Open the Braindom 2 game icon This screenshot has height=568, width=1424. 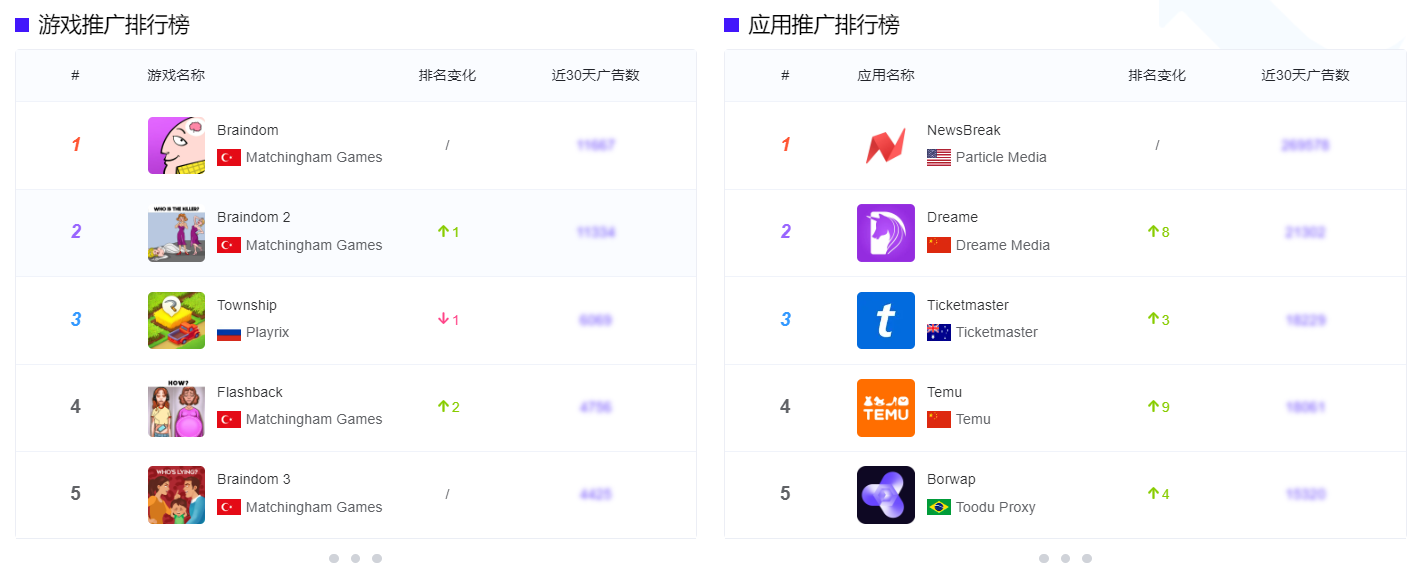176,233
